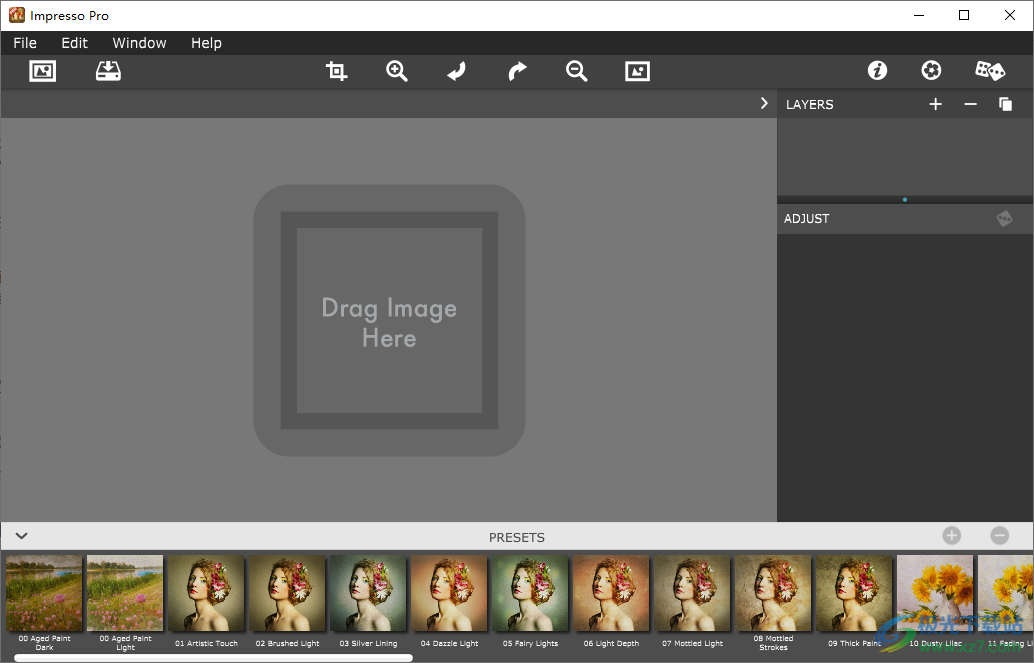Zoom out using the magnifier minus icon
The image size is (1034, 663).
coord(577,71)
